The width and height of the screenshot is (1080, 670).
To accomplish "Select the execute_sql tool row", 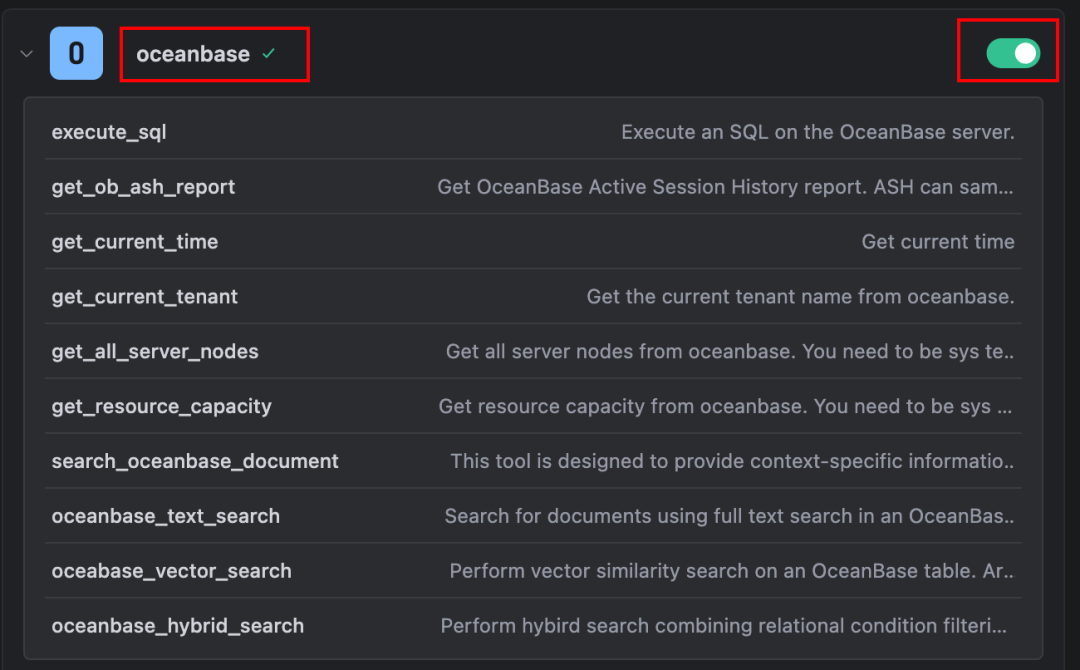I will (x=533, y=132).
